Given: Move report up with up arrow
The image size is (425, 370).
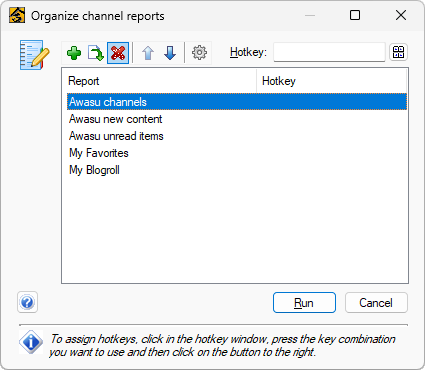Looking at the screenshot, I should coord(148,53).
